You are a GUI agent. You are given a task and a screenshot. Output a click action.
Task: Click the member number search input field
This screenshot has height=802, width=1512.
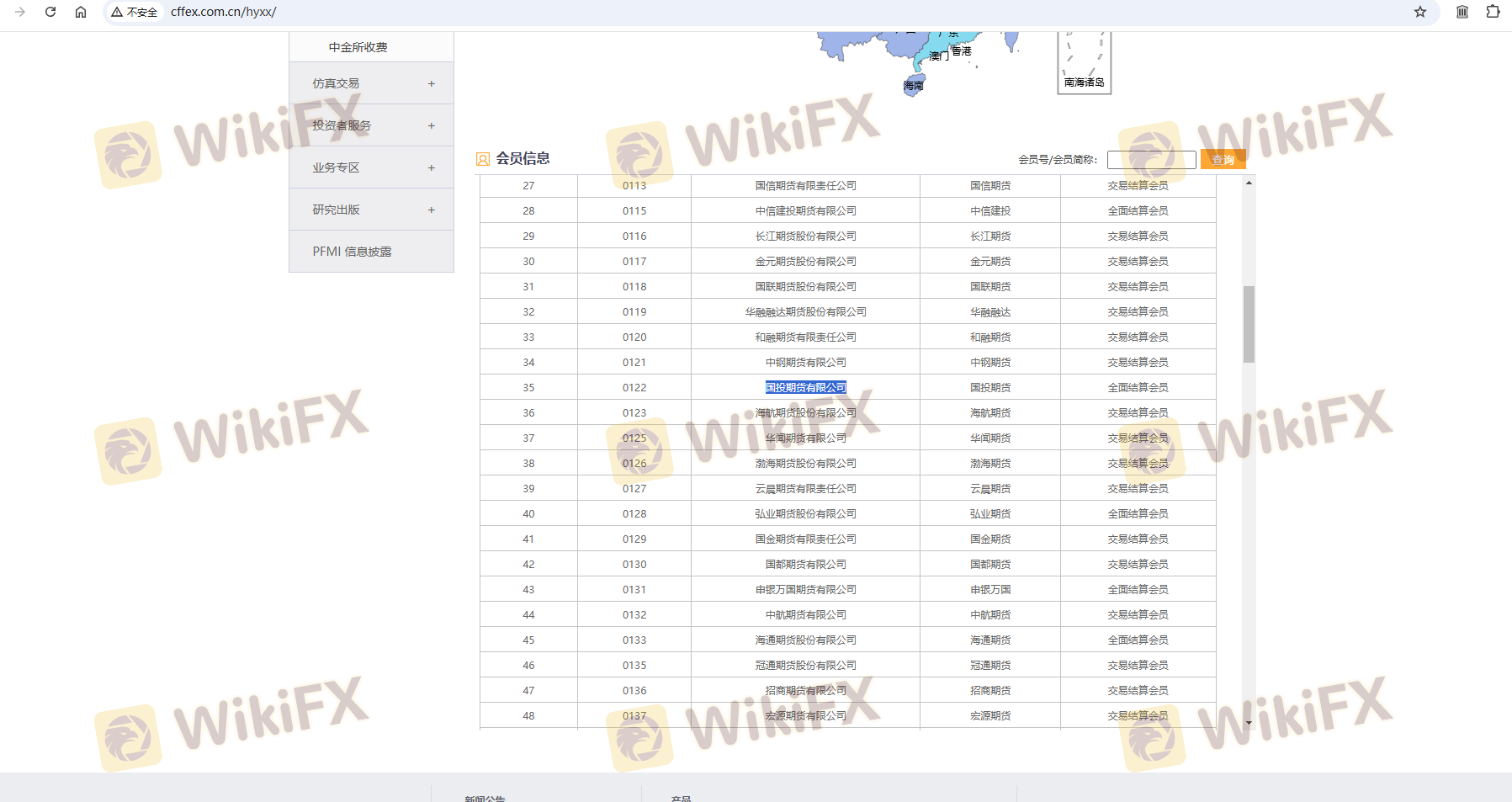click(1151, 159)
